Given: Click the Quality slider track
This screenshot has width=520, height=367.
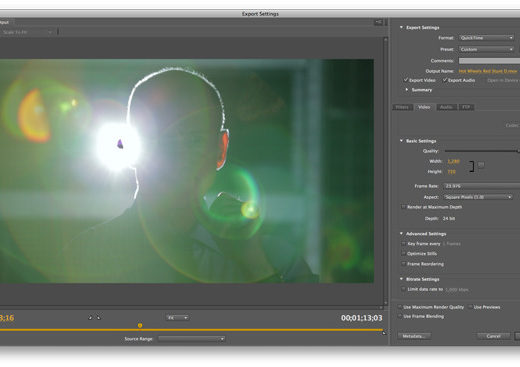Looking at the screenshot, I should pos(482,151).
